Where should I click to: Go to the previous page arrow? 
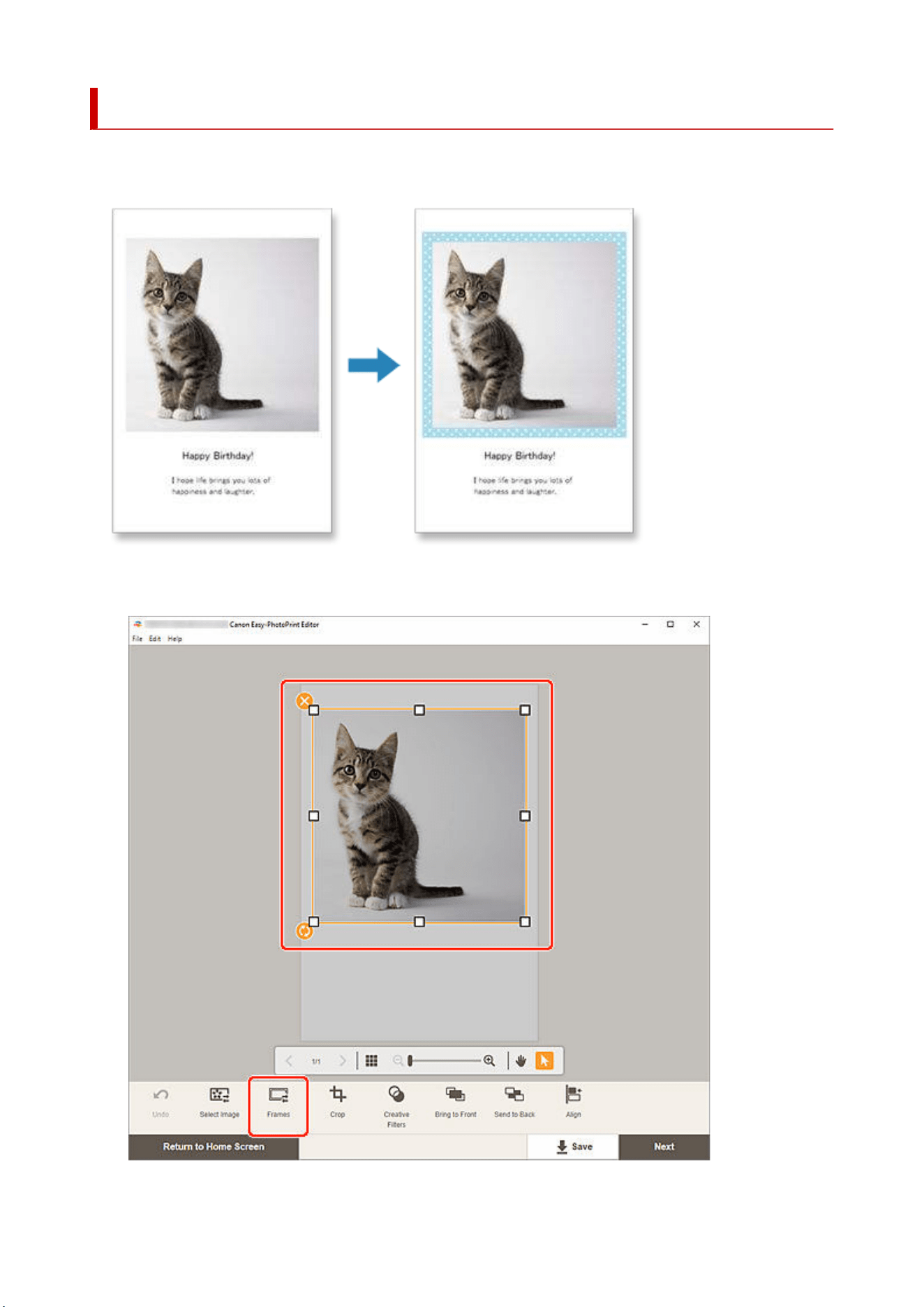point(289,1061)
